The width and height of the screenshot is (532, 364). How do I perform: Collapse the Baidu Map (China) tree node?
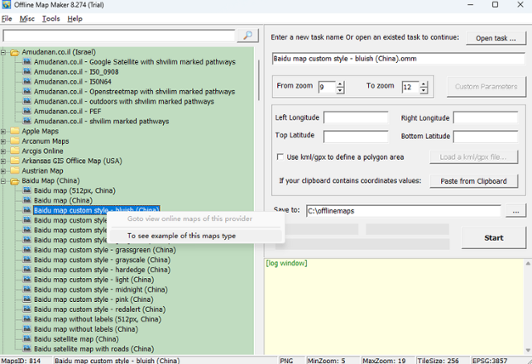point(3,181)
